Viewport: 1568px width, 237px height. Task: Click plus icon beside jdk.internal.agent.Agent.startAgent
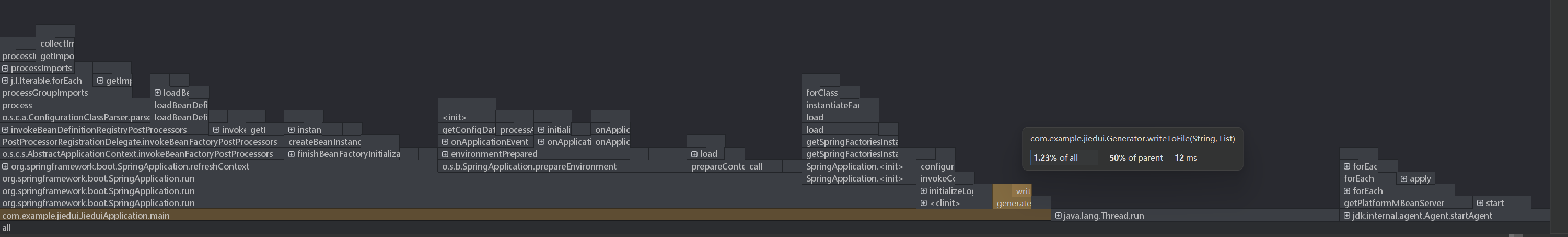pyautogui.click(x=1346, y=216)
